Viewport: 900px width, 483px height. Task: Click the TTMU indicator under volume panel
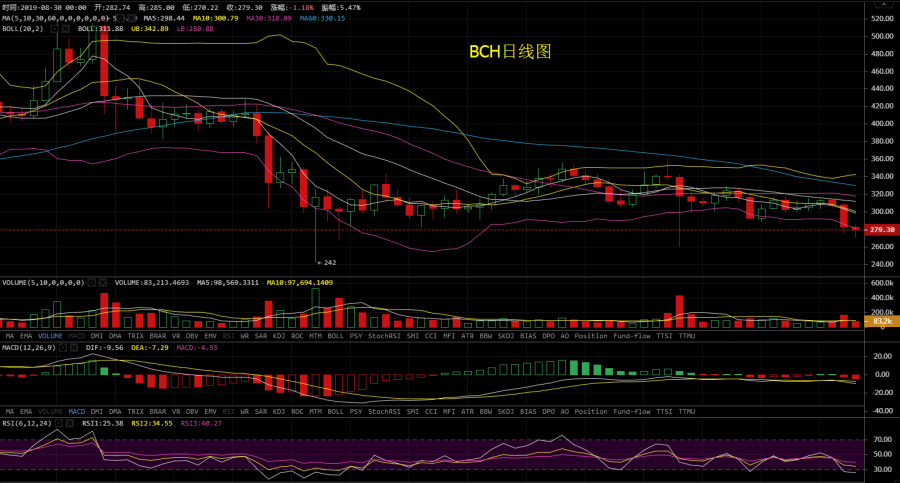687,336
